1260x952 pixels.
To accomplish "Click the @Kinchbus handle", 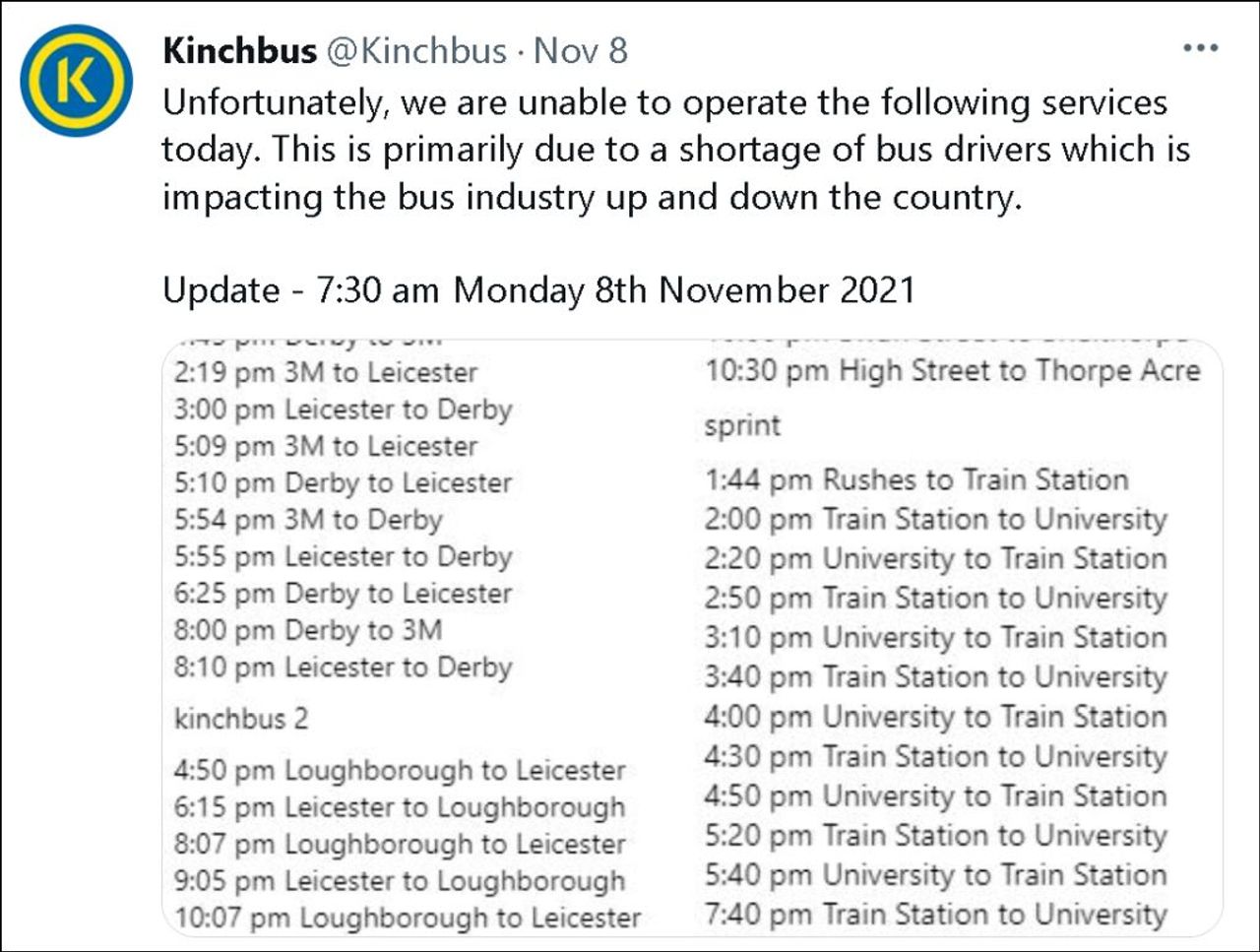I will 416,50.
